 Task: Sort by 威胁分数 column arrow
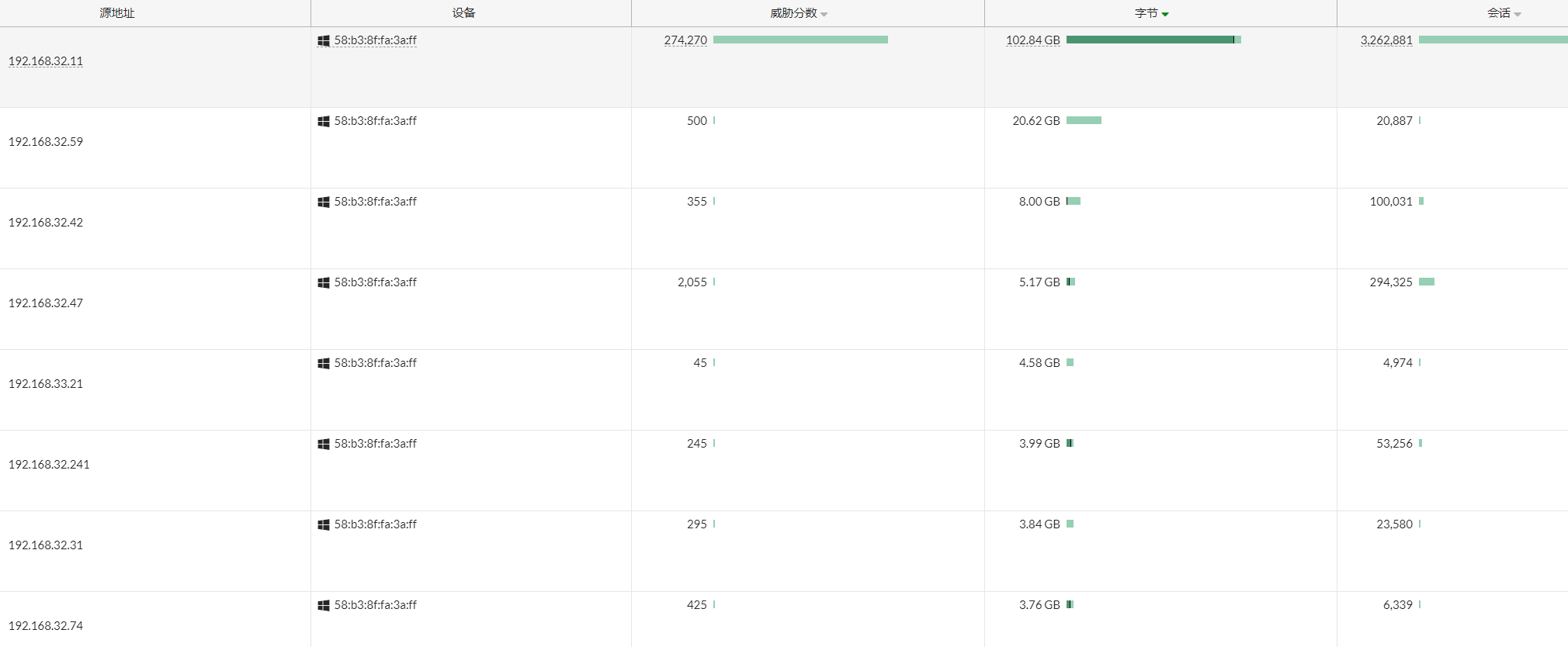click(824, 14)
